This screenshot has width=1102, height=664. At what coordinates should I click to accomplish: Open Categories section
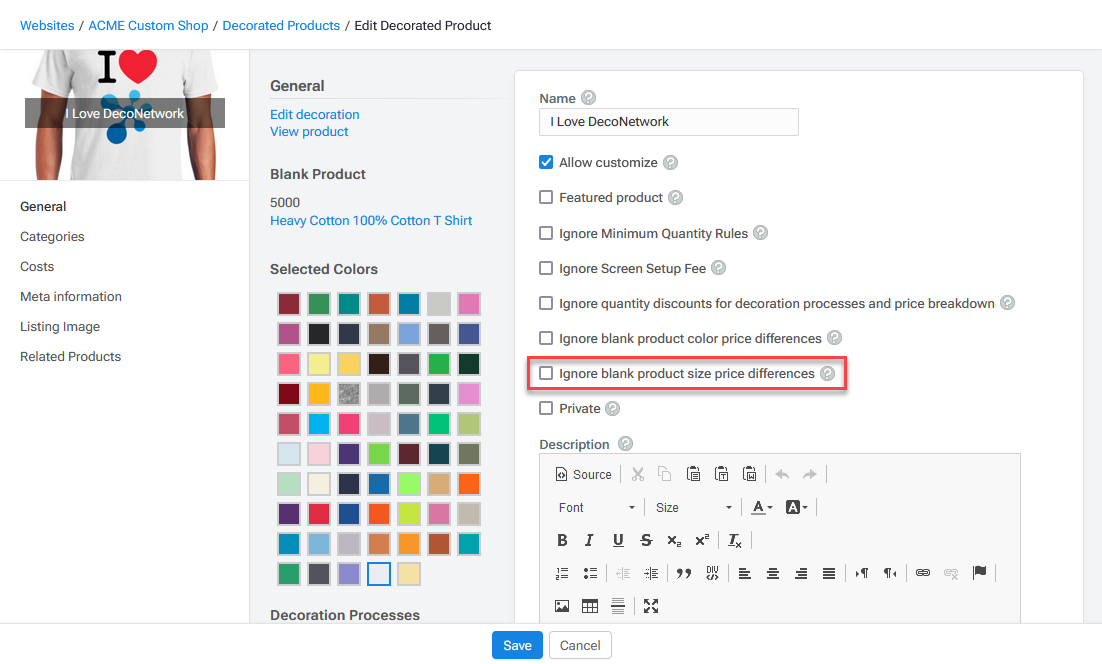coord(52,237)
